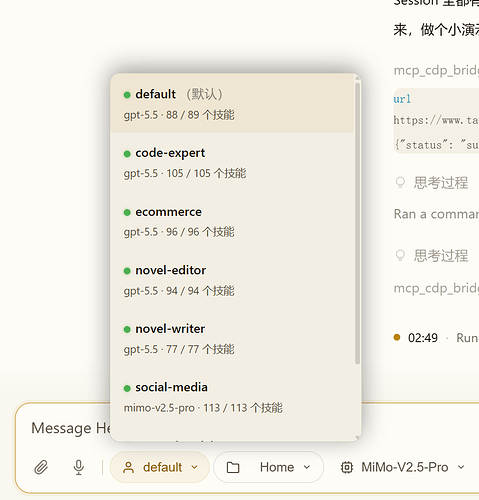
Task: Open the Home folder dropdown
Action: 269,467
